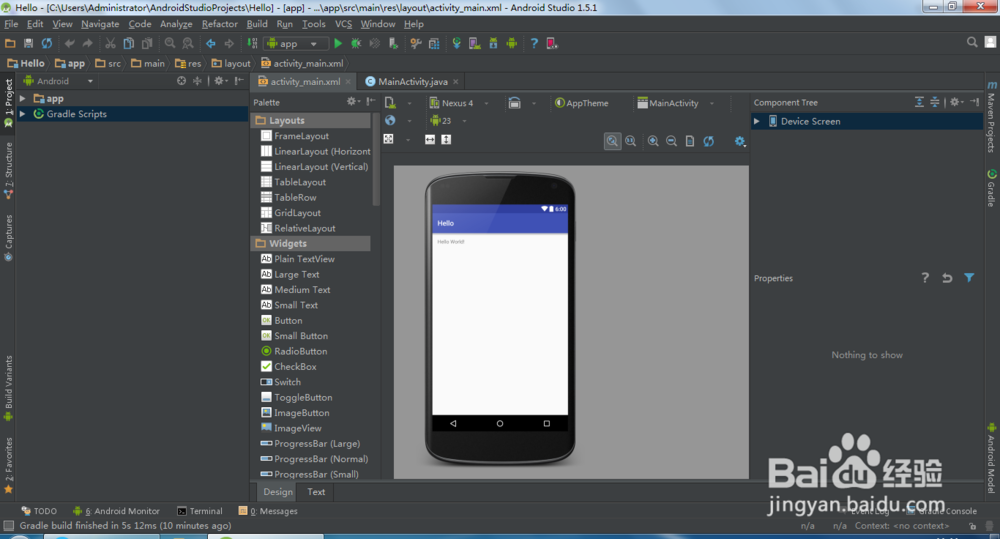
Task: Open the TODO tool window
Action: (x=39, y=511)
